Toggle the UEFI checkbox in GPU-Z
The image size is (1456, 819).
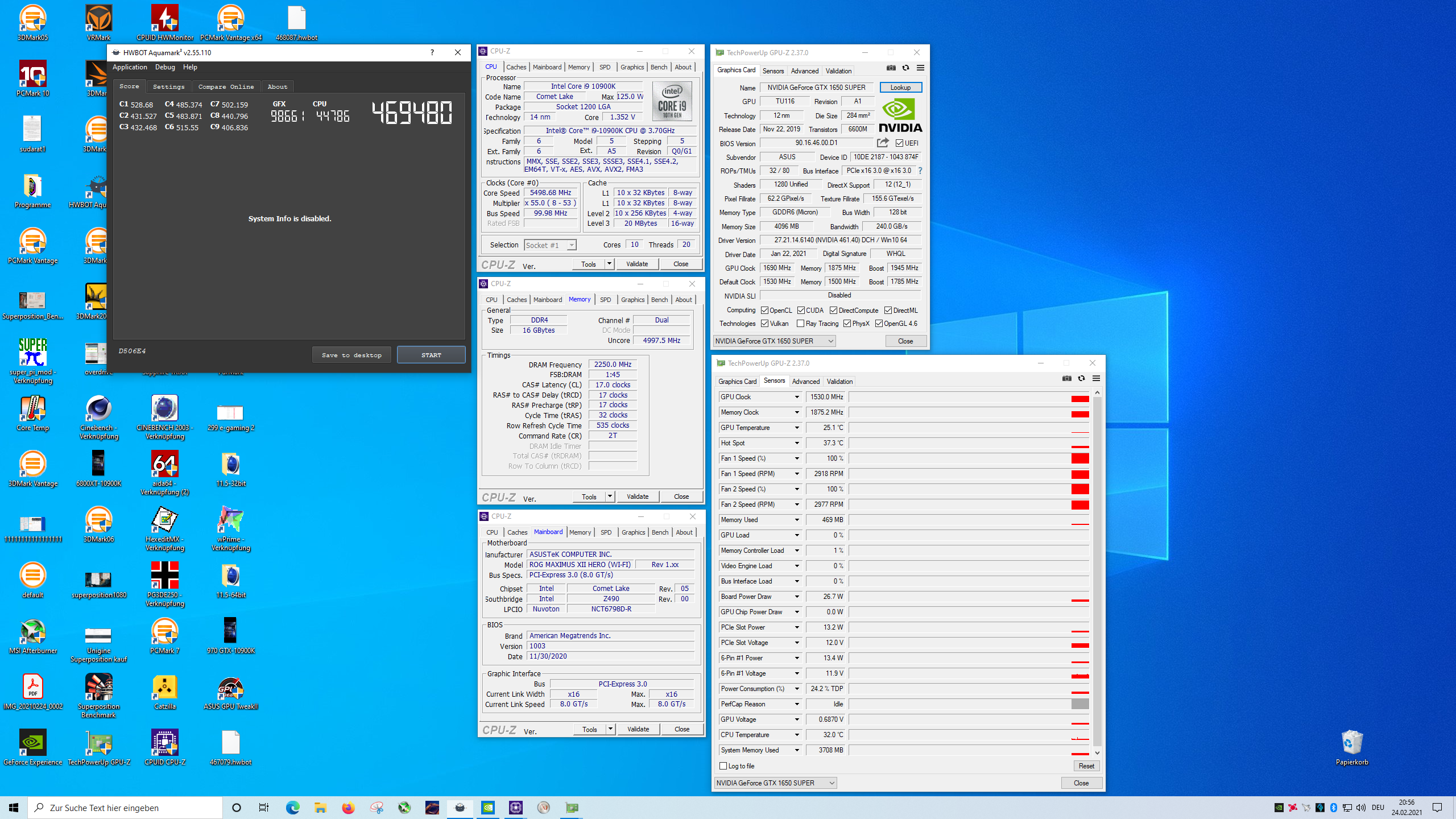click(899, 143)
